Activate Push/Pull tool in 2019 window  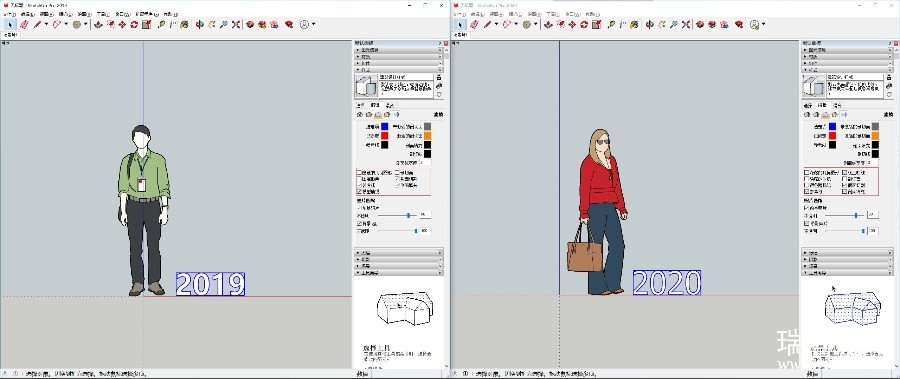tap(98, 25)
